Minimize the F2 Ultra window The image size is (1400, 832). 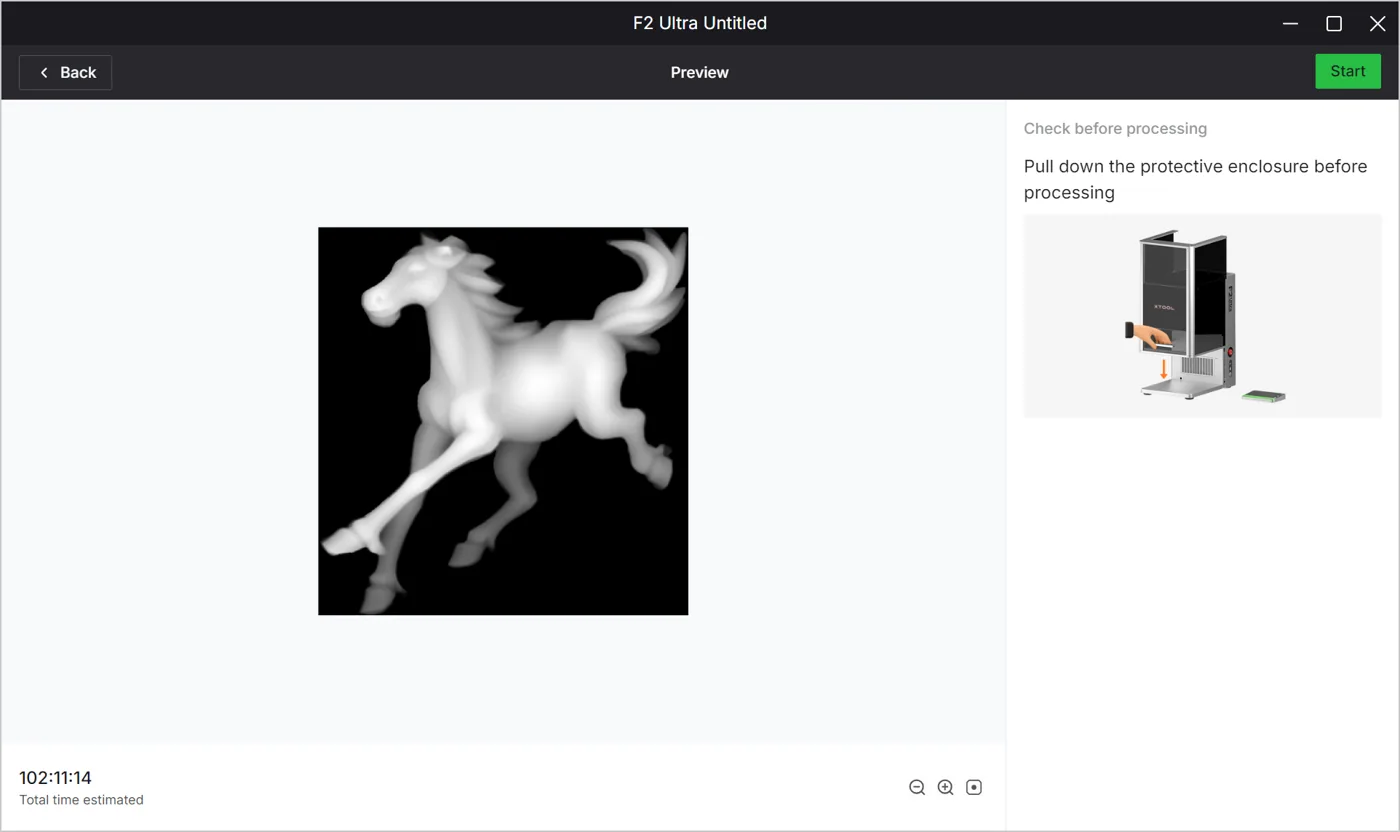[x=1290, y=23]
